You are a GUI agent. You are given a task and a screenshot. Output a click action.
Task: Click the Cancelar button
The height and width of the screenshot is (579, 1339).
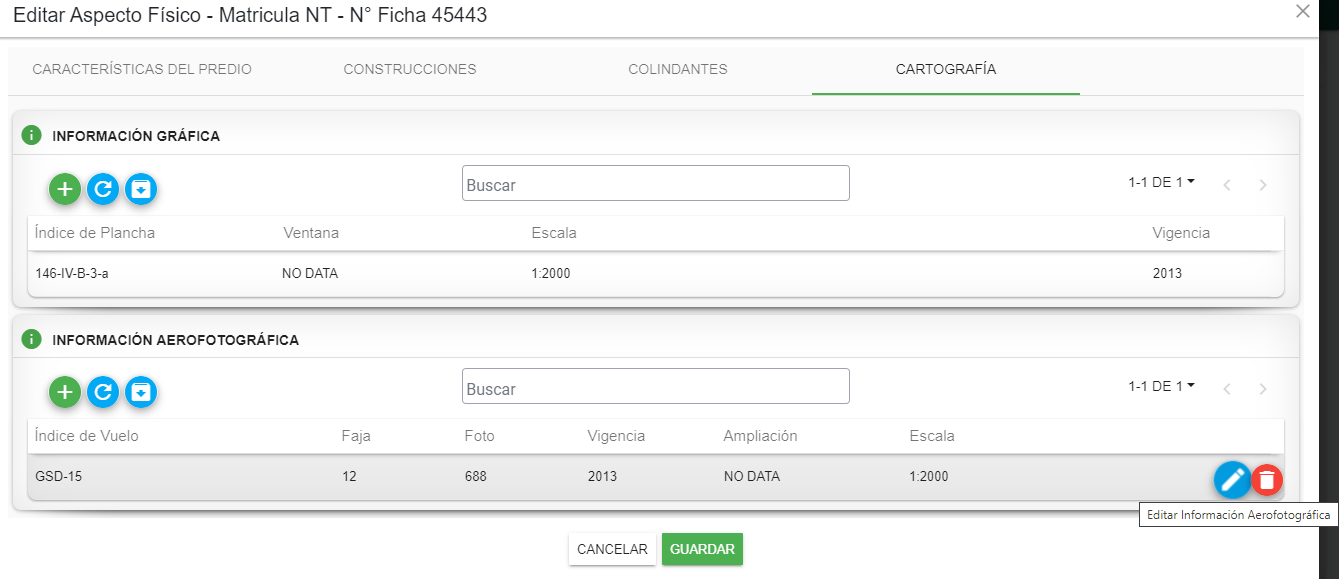pyautogui.click(x=612, y=549)
